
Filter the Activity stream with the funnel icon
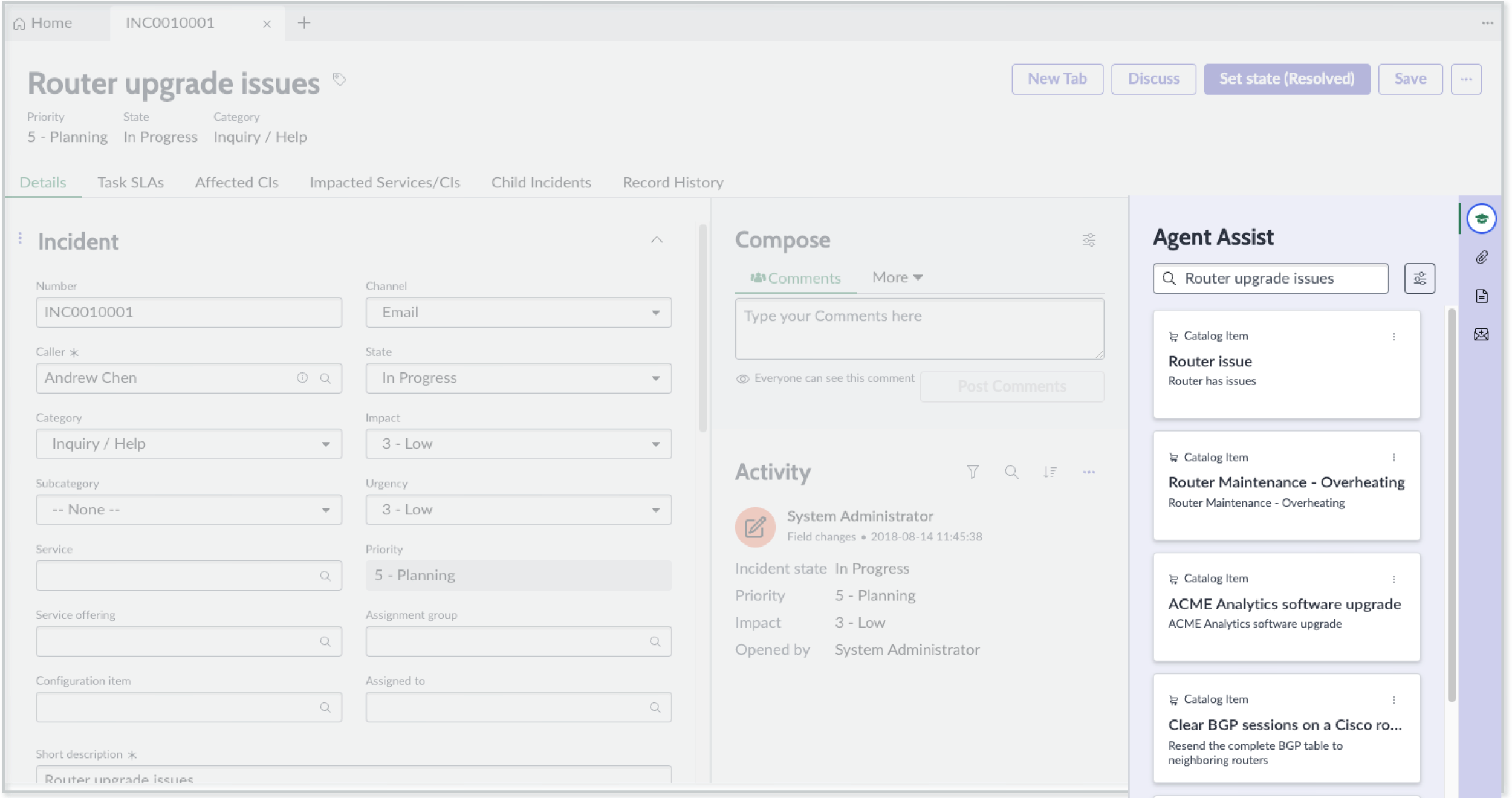click(x=973, y=472)
